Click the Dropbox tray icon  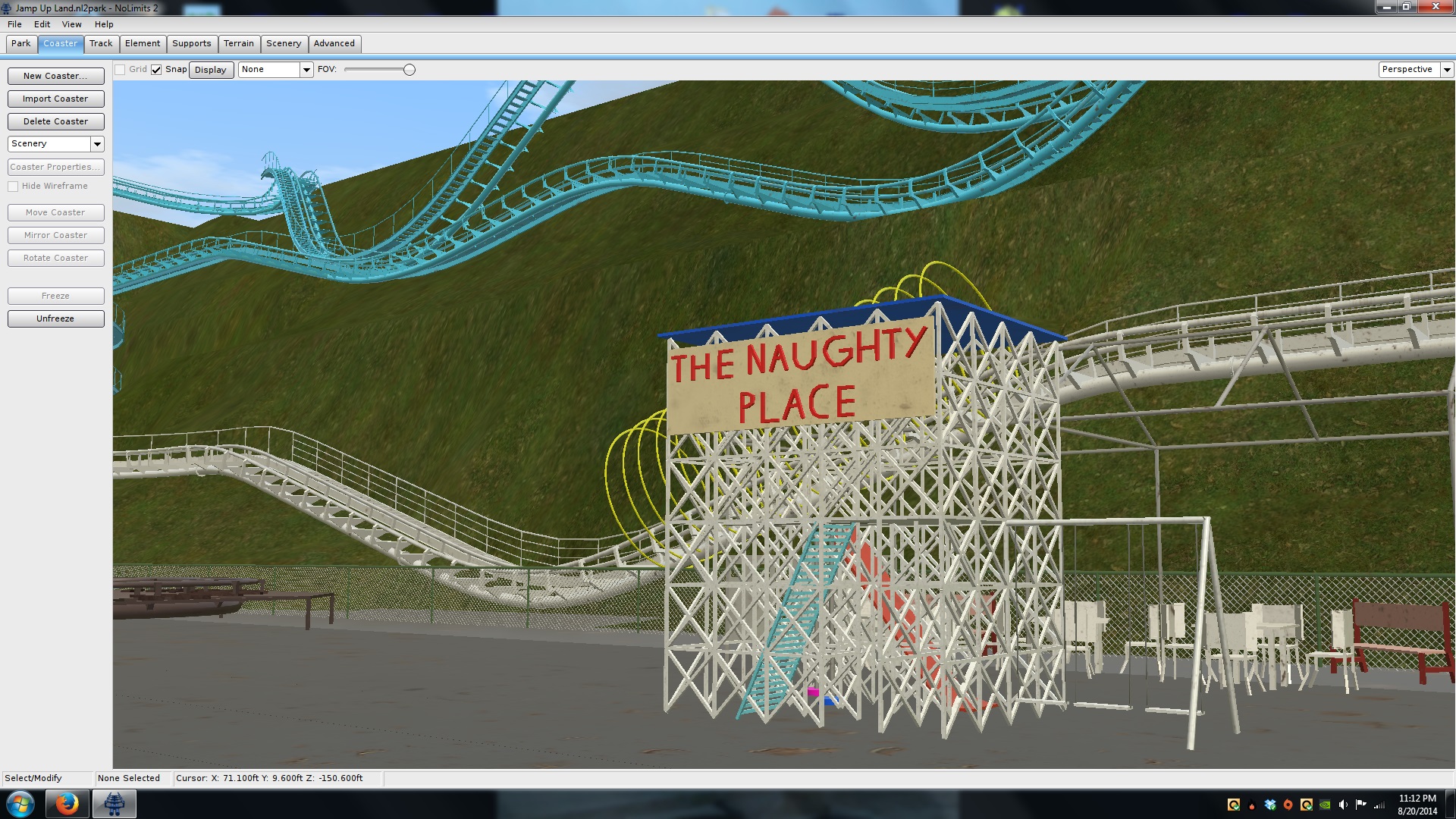1270,805
